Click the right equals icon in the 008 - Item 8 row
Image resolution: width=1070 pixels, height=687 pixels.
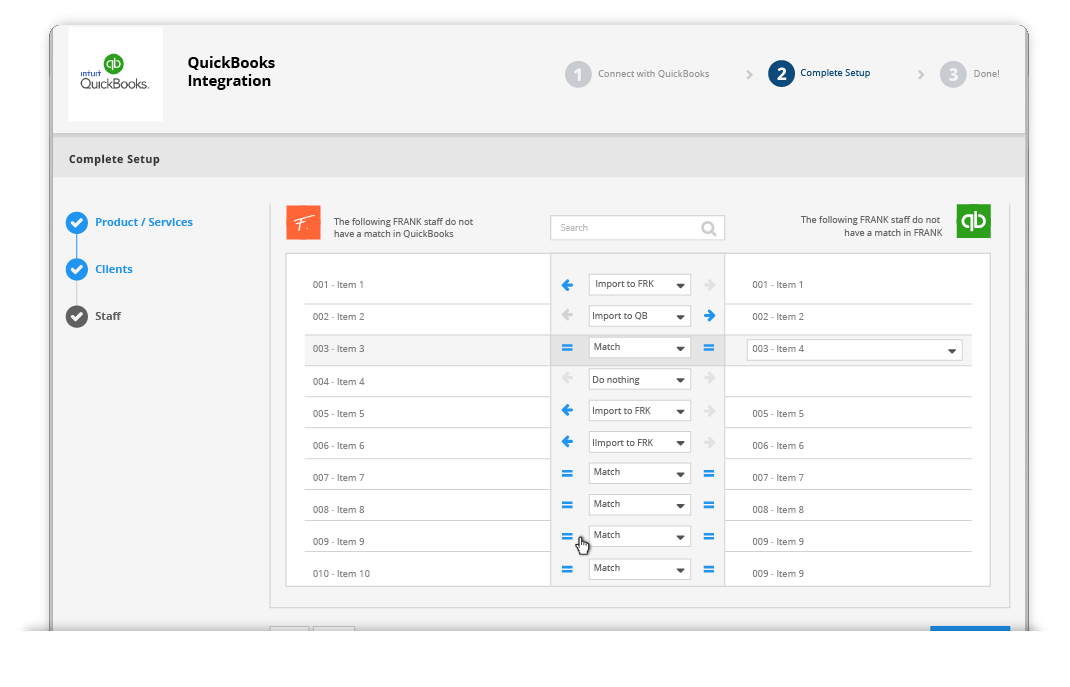tap(709, 506)
